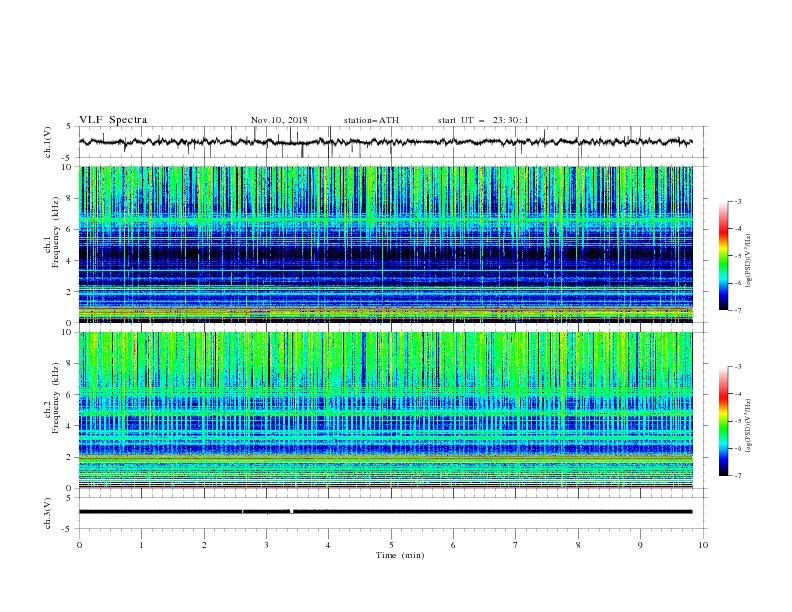
Task: Click the ch.2 spectrogram color scale bar
Action: pyautogui.click(x=723, y=421)
